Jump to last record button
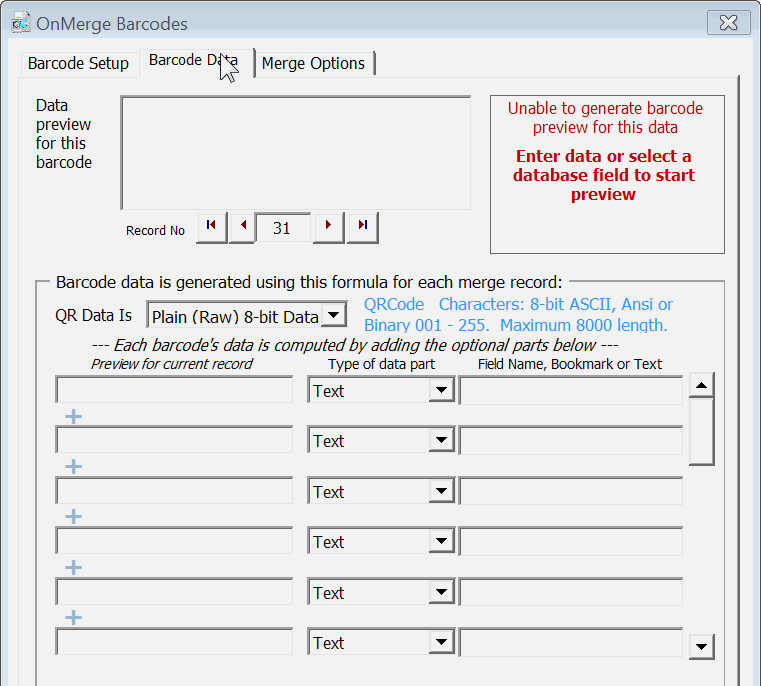The height and width of the screenshot is (686, 761). (362, 227)
